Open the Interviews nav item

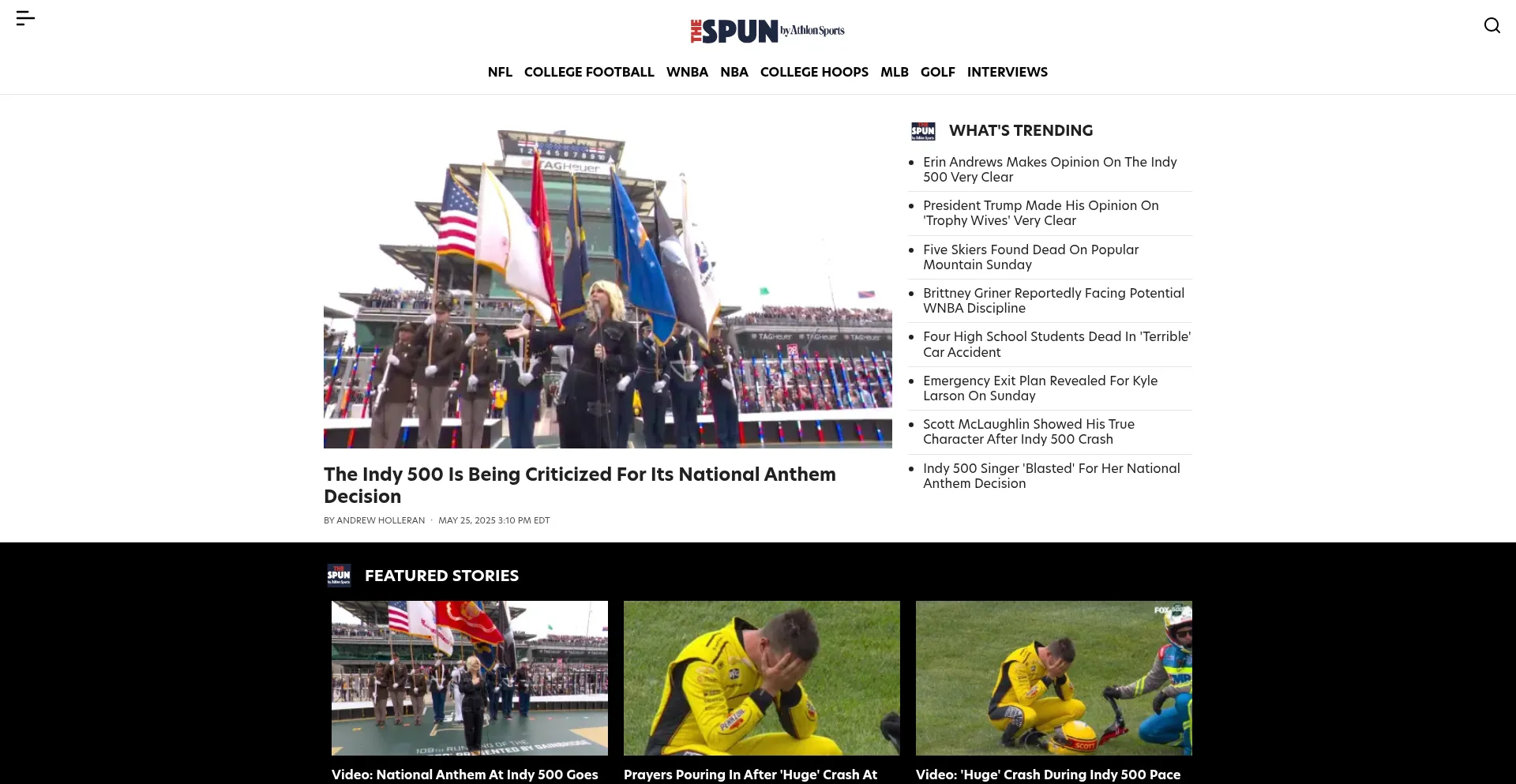coord(1007,72)
